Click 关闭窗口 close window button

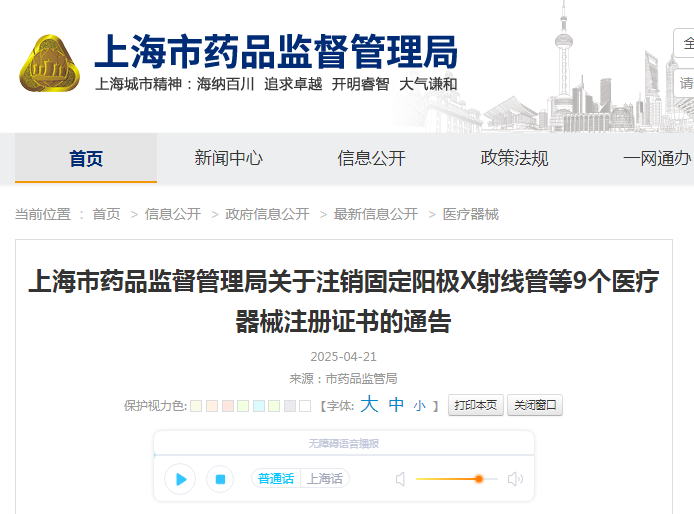pyautogui.click(x=536, y=405)
